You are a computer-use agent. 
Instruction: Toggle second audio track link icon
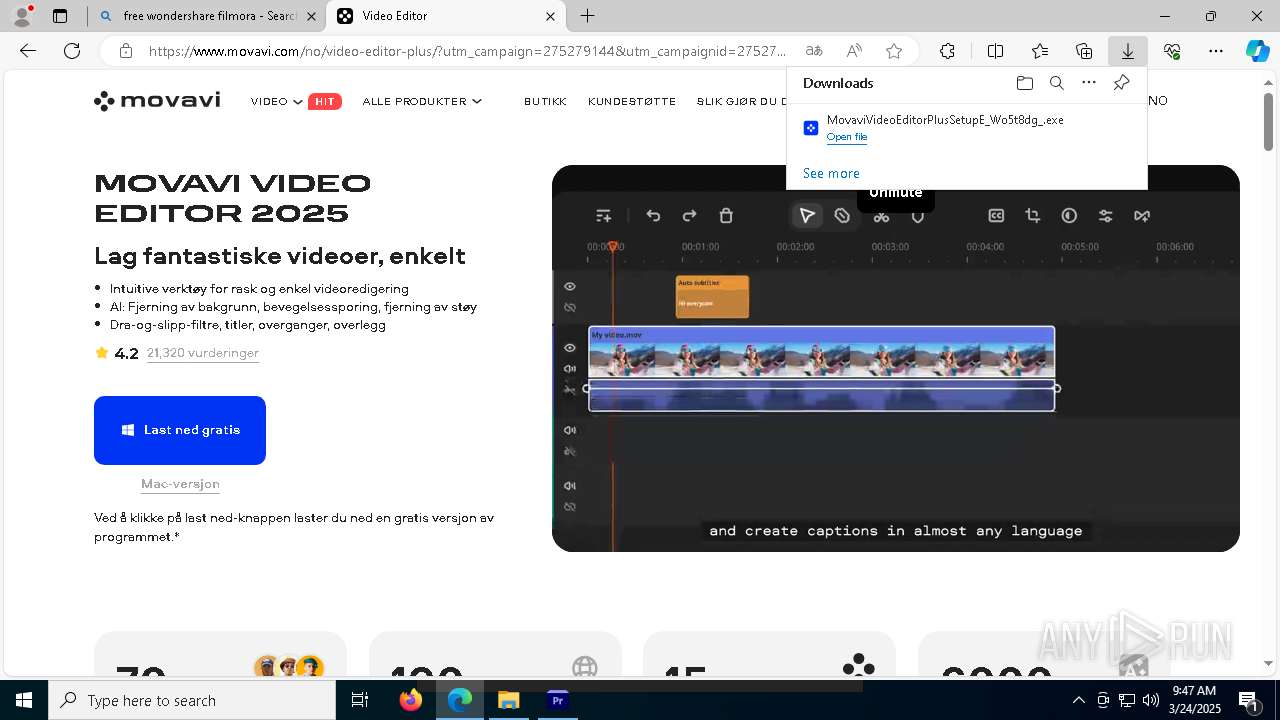click(570, 507)
